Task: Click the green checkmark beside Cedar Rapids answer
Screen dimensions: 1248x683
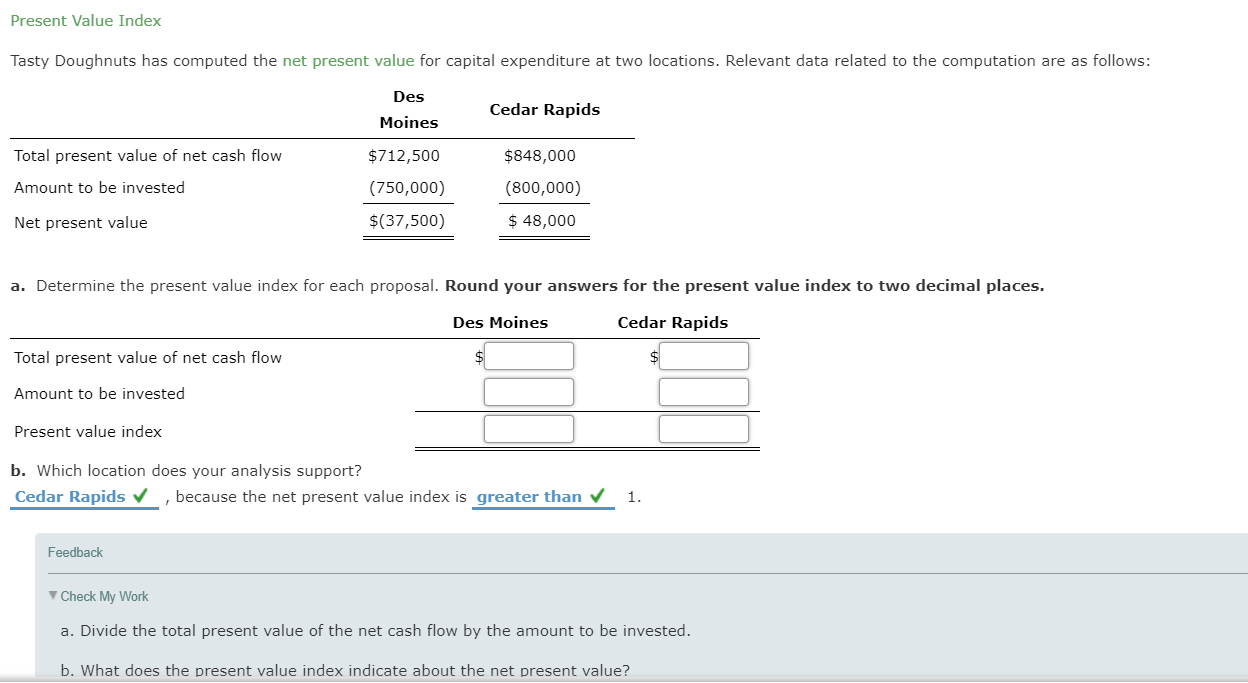Action: 139,496
